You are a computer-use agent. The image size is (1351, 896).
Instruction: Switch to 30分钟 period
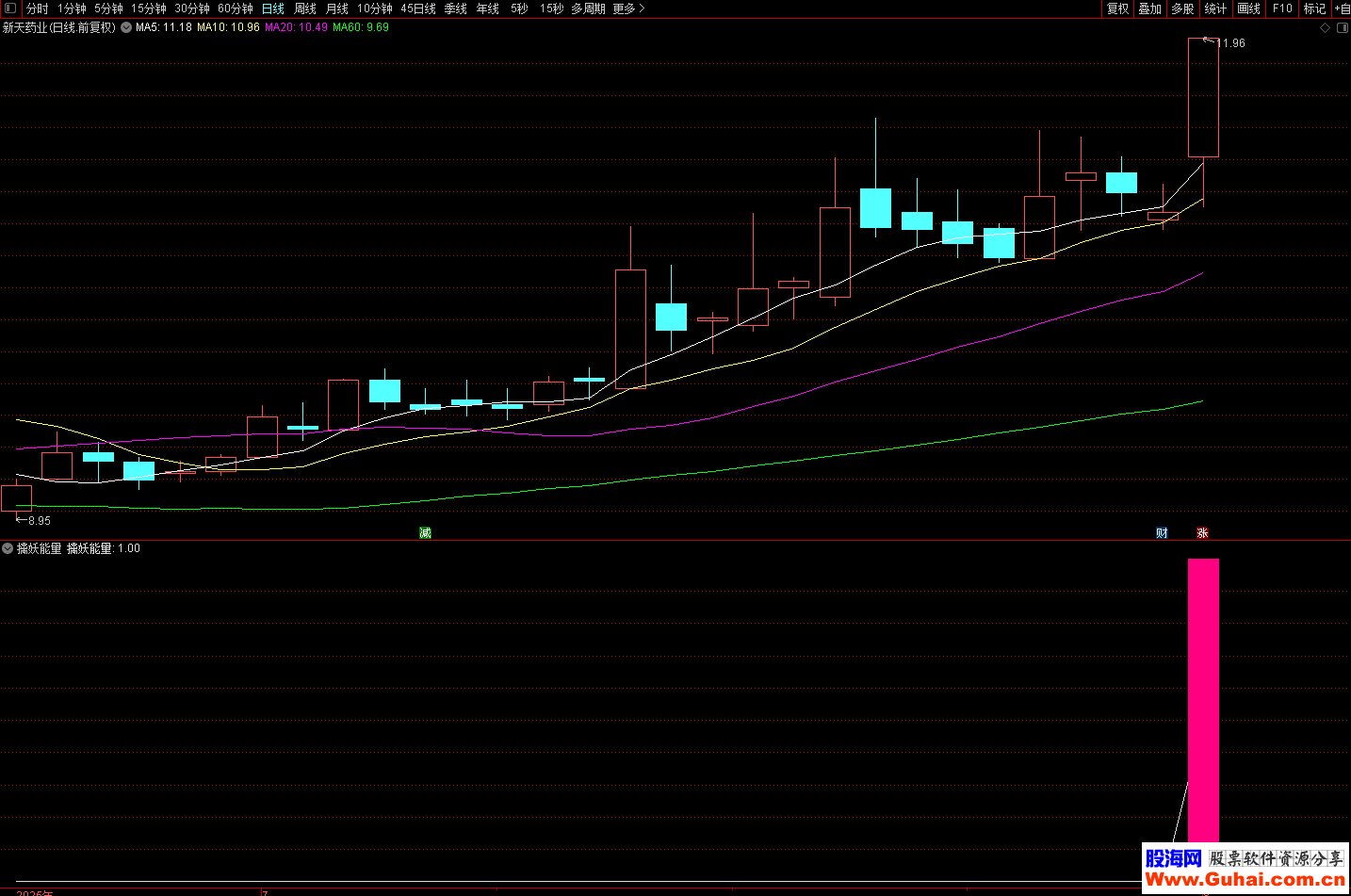click(192, 8)
